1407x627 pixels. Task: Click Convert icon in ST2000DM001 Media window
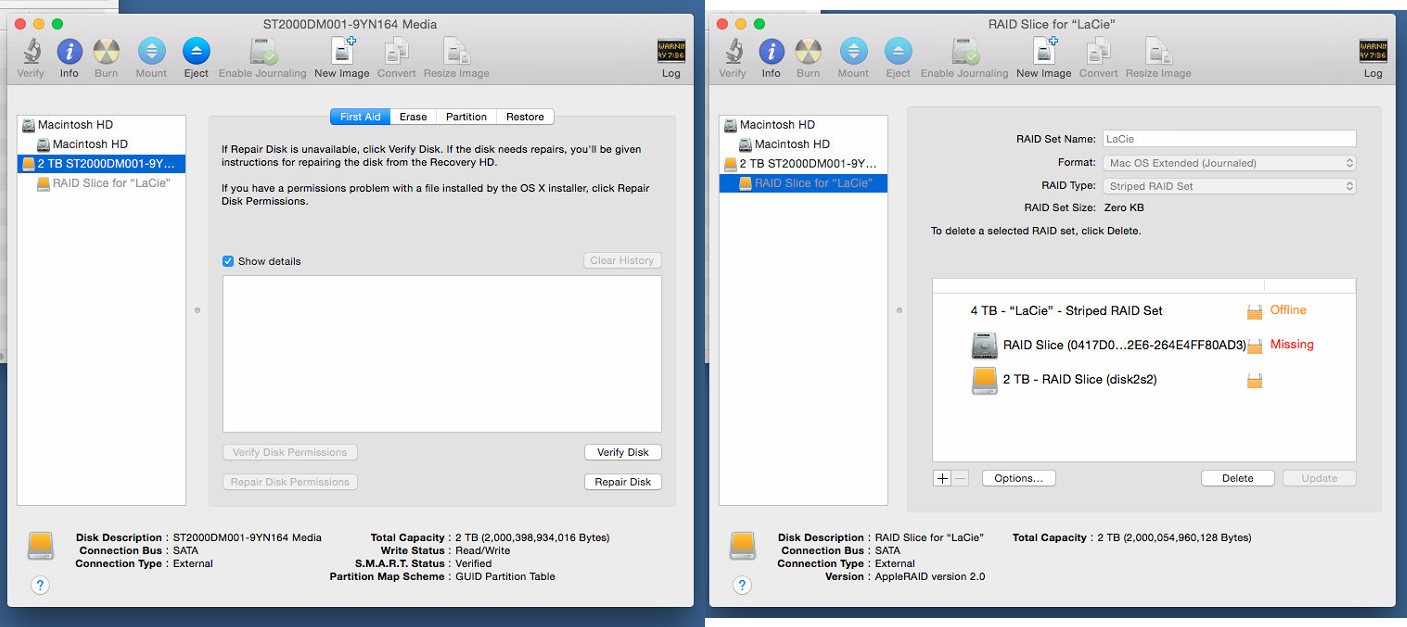pos(397,52)
